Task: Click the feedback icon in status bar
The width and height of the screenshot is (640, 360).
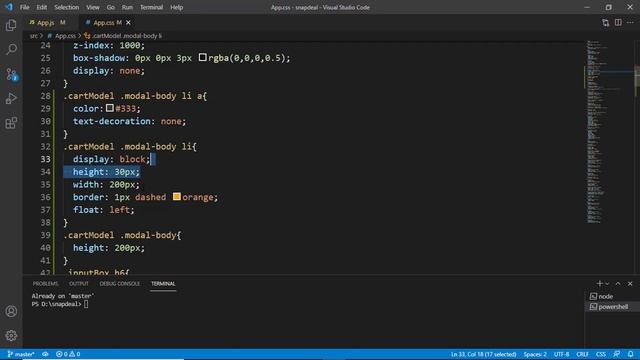Action: pyautogui.click(x=617, y=354)
